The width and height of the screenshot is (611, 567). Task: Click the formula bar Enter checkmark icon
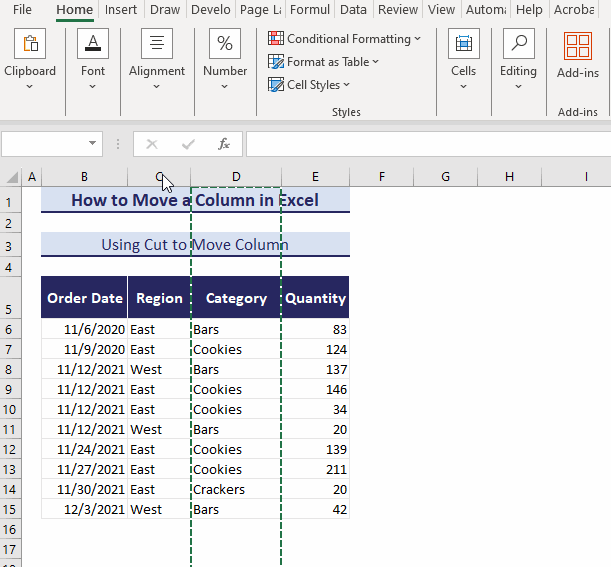pyautogui.click(x=188, y=144)
